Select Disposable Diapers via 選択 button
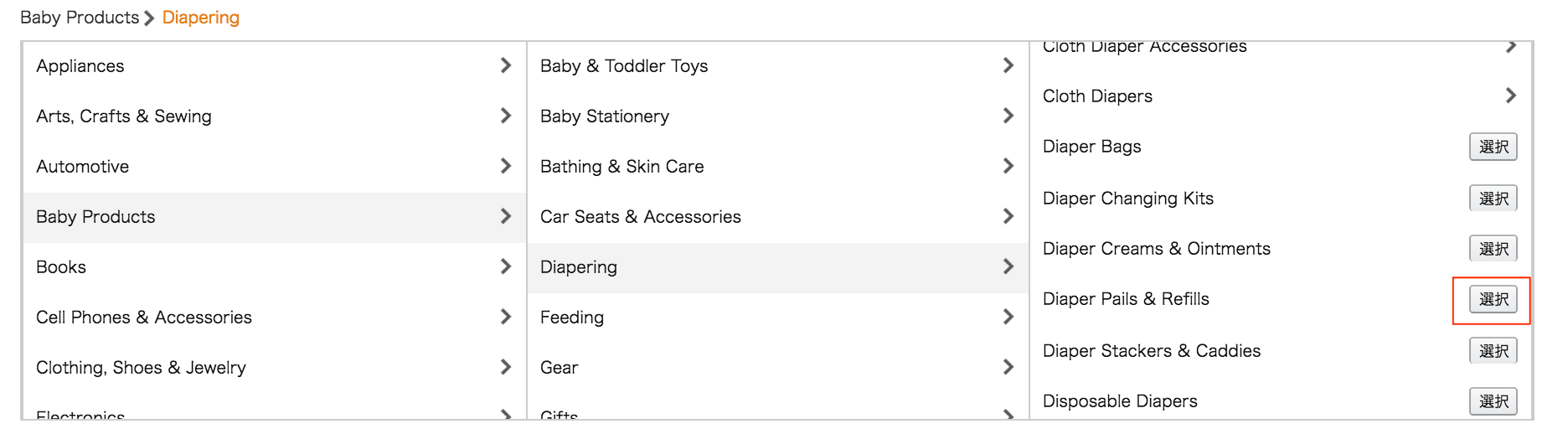 coord(1493,401)
